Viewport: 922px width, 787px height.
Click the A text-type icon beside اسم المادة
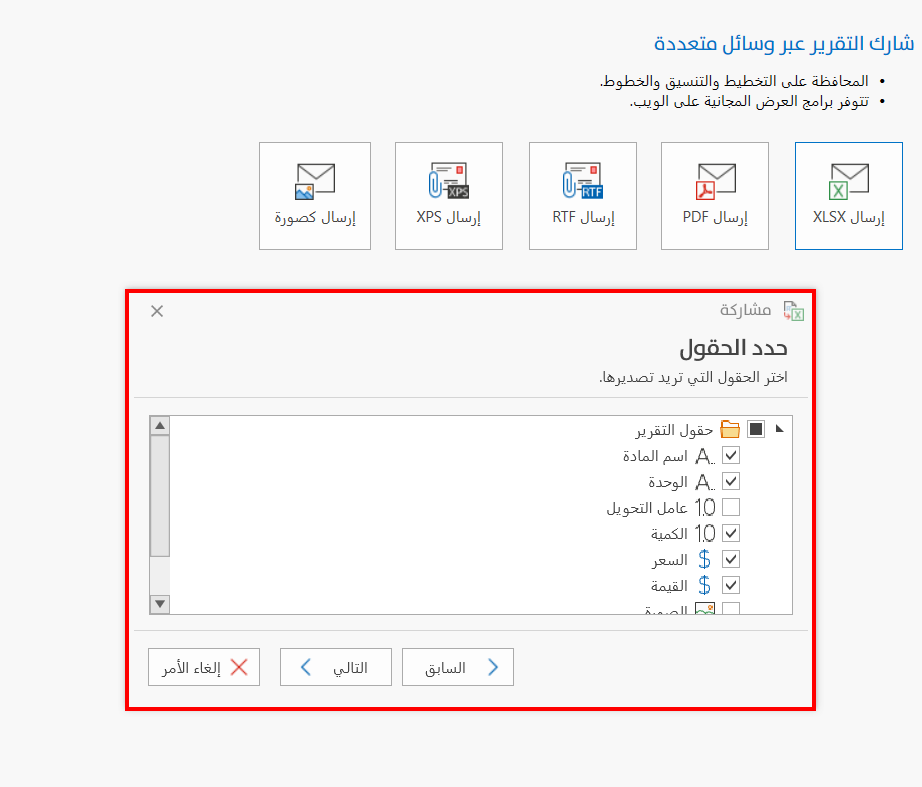(x=703, y=455)
